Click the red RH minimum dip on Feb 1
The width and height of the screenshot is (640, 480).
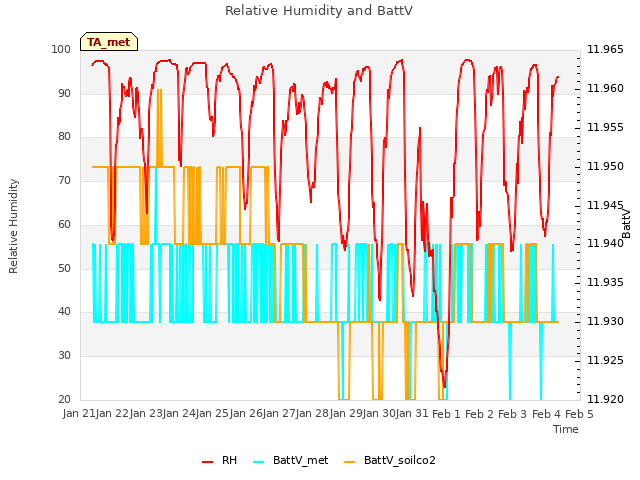(444, 384)
